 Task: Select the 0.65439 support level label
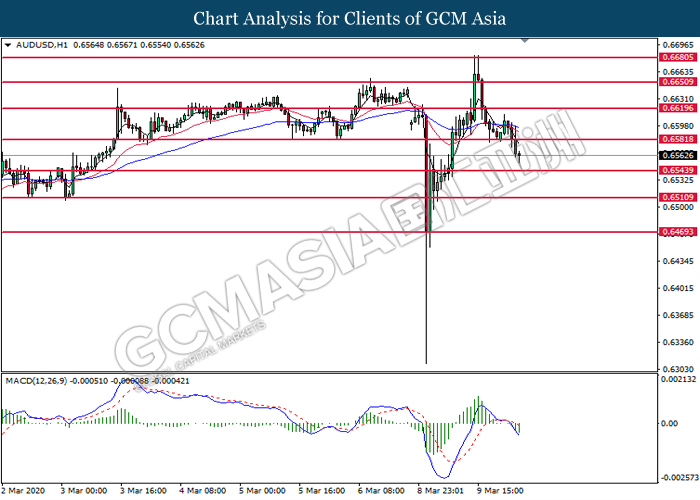point(678,170)
